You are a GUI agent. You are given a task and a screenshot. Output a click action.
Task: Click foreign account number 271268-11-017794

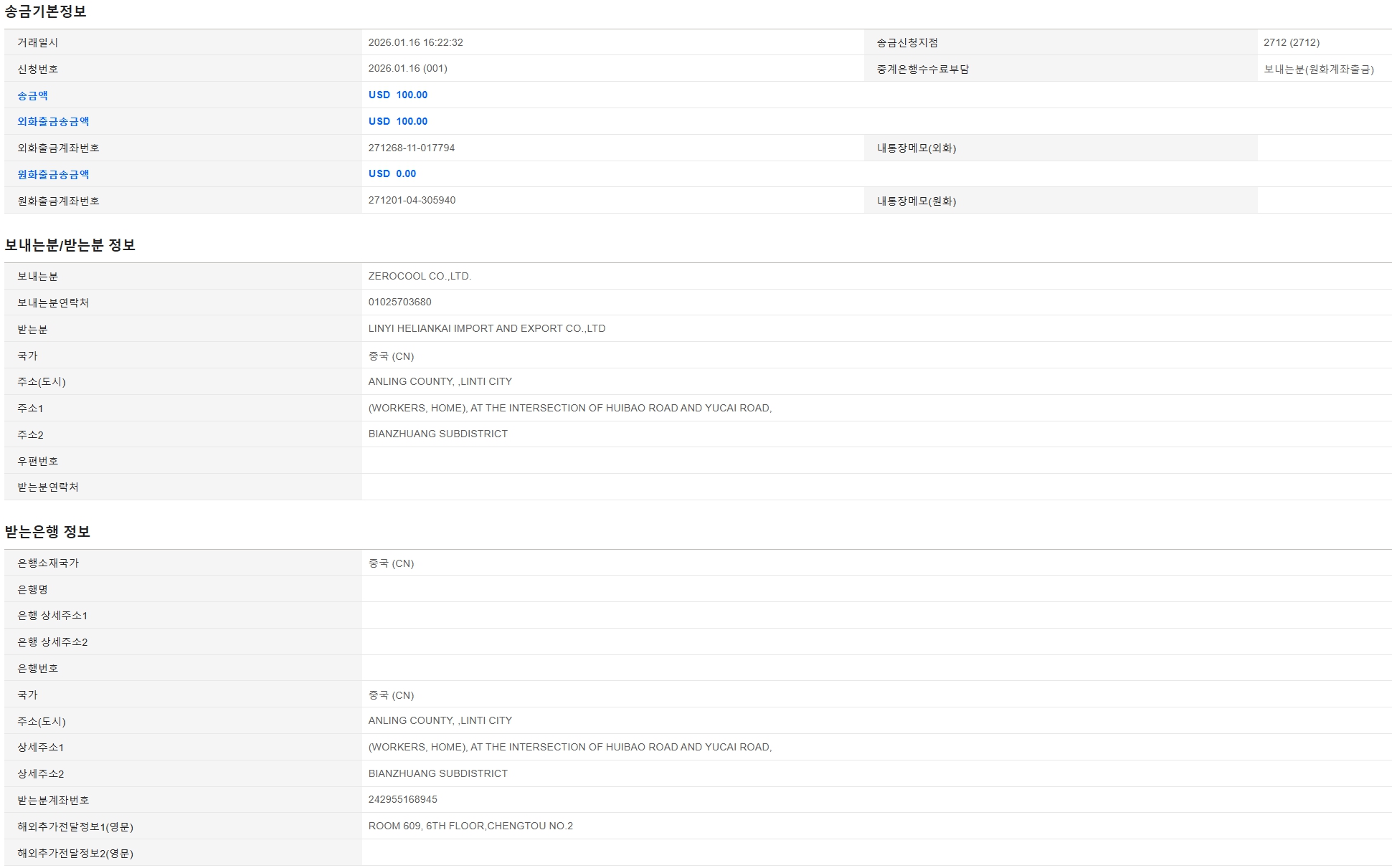(412, 148)
